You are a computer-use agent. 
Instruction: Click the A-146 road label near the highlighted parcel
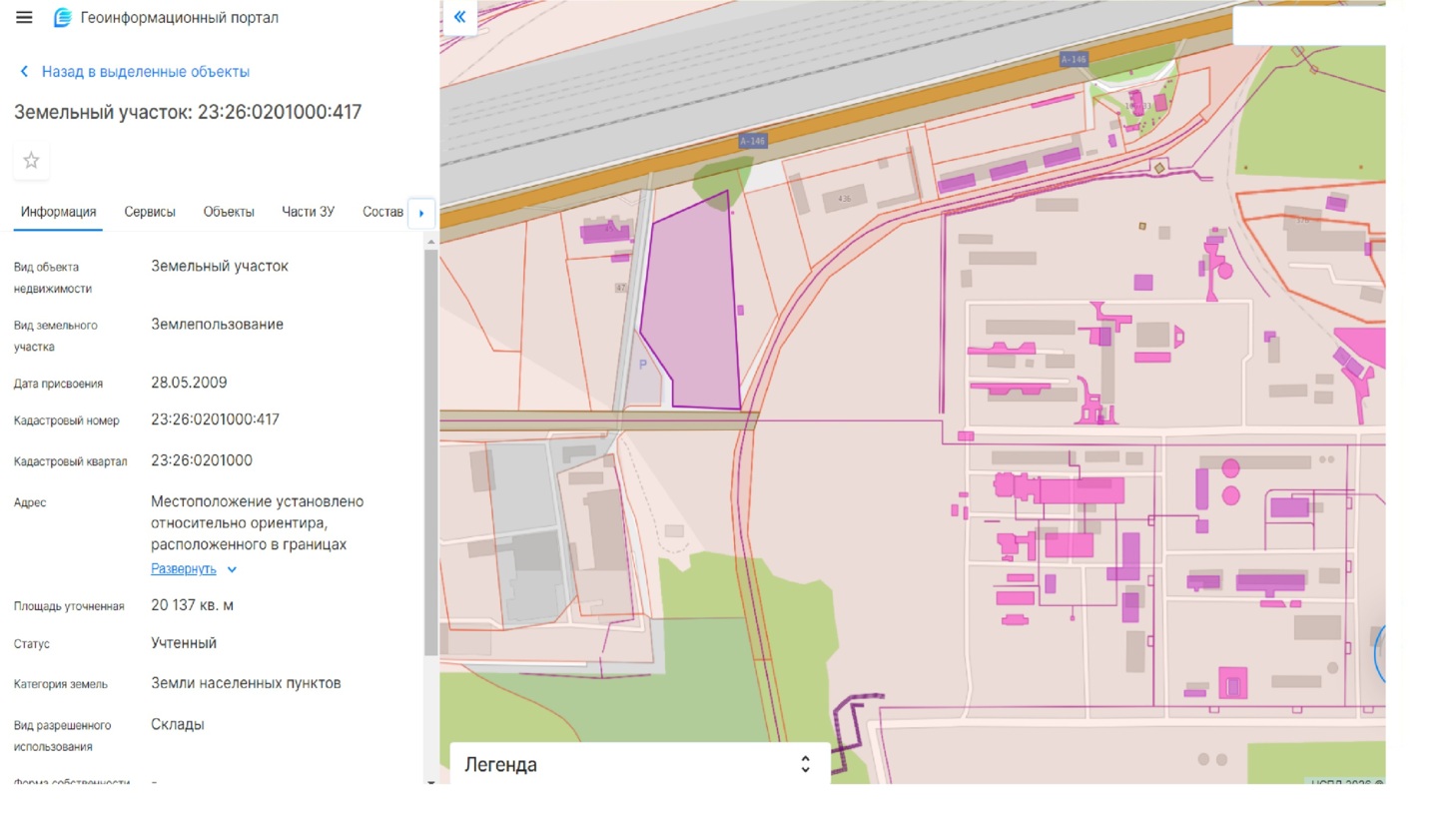point(752,141)
